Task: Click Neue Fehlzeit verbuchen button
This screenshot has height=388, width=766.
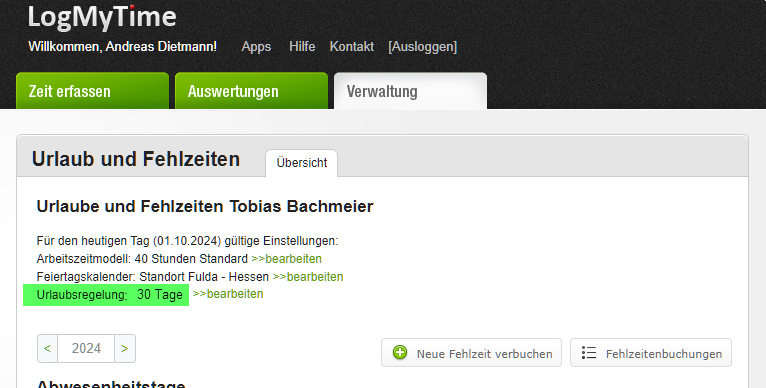Action: [471, 353]
